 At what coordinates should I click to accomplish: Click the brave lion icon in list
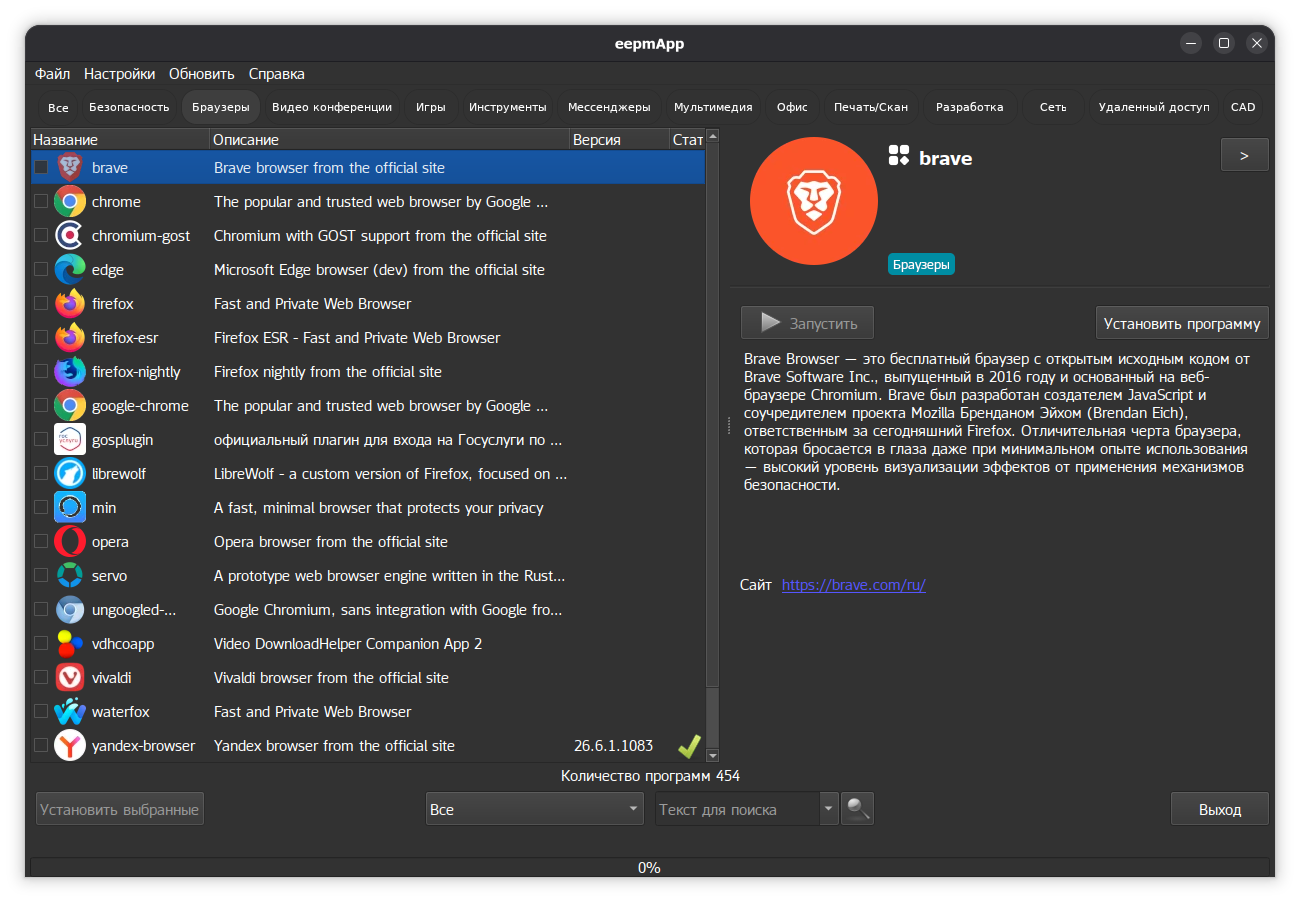coord(70,168)
